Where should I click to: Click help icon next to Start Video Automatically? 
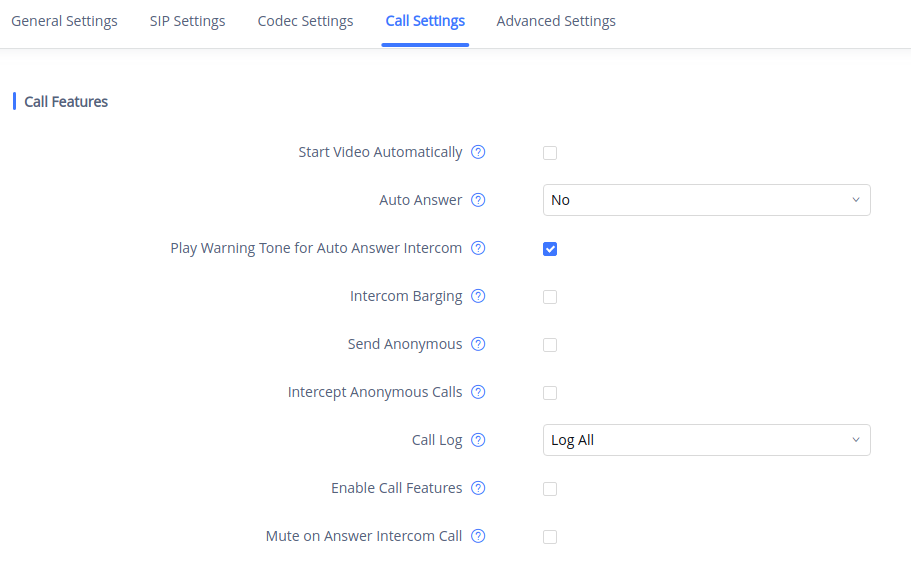[x=478, y=153]
